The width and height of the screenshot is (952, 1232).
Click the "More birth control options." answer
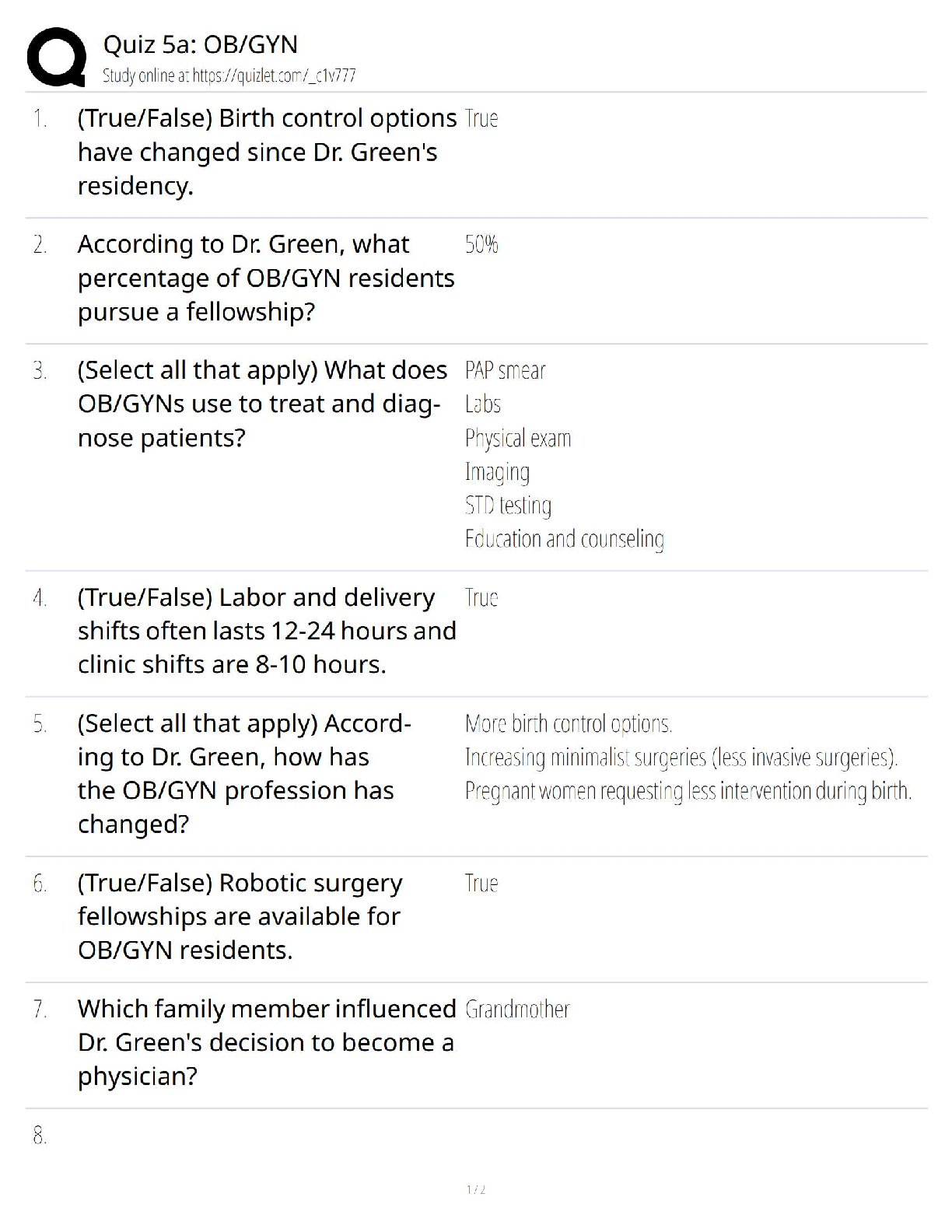568,724
